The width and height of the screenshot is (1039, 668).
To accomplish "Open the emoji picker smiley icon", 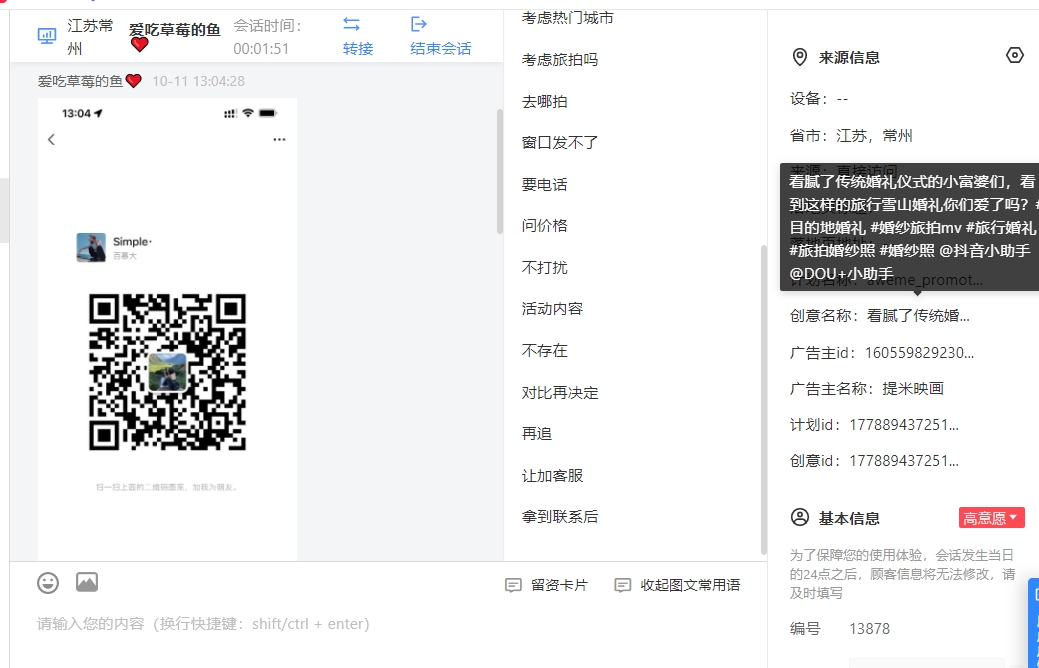I will pos(48,583).
